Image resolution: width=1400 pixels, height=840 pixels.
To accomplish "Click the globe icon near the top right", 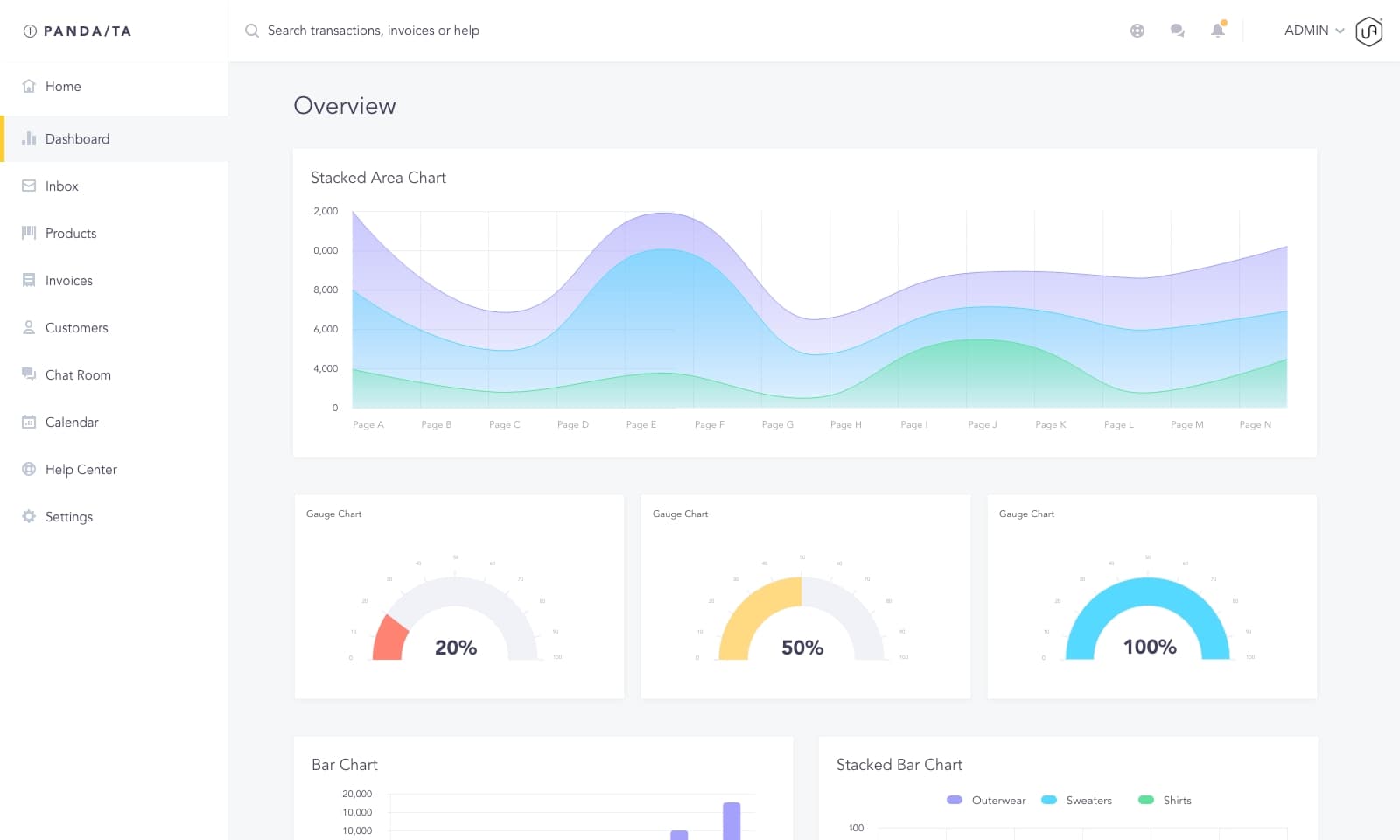I will tap(1137, 31).
